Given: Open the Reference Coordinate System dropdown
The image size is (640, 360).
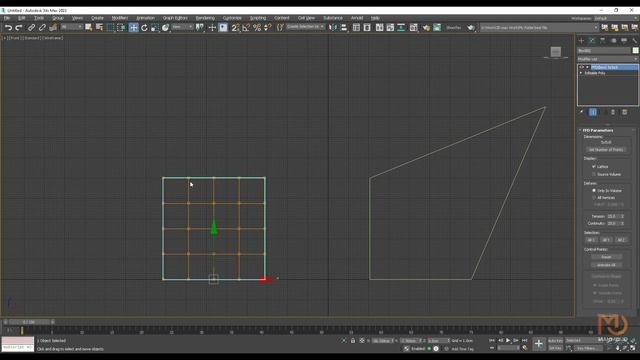Looking at the screenshot, I should [182, 27].
